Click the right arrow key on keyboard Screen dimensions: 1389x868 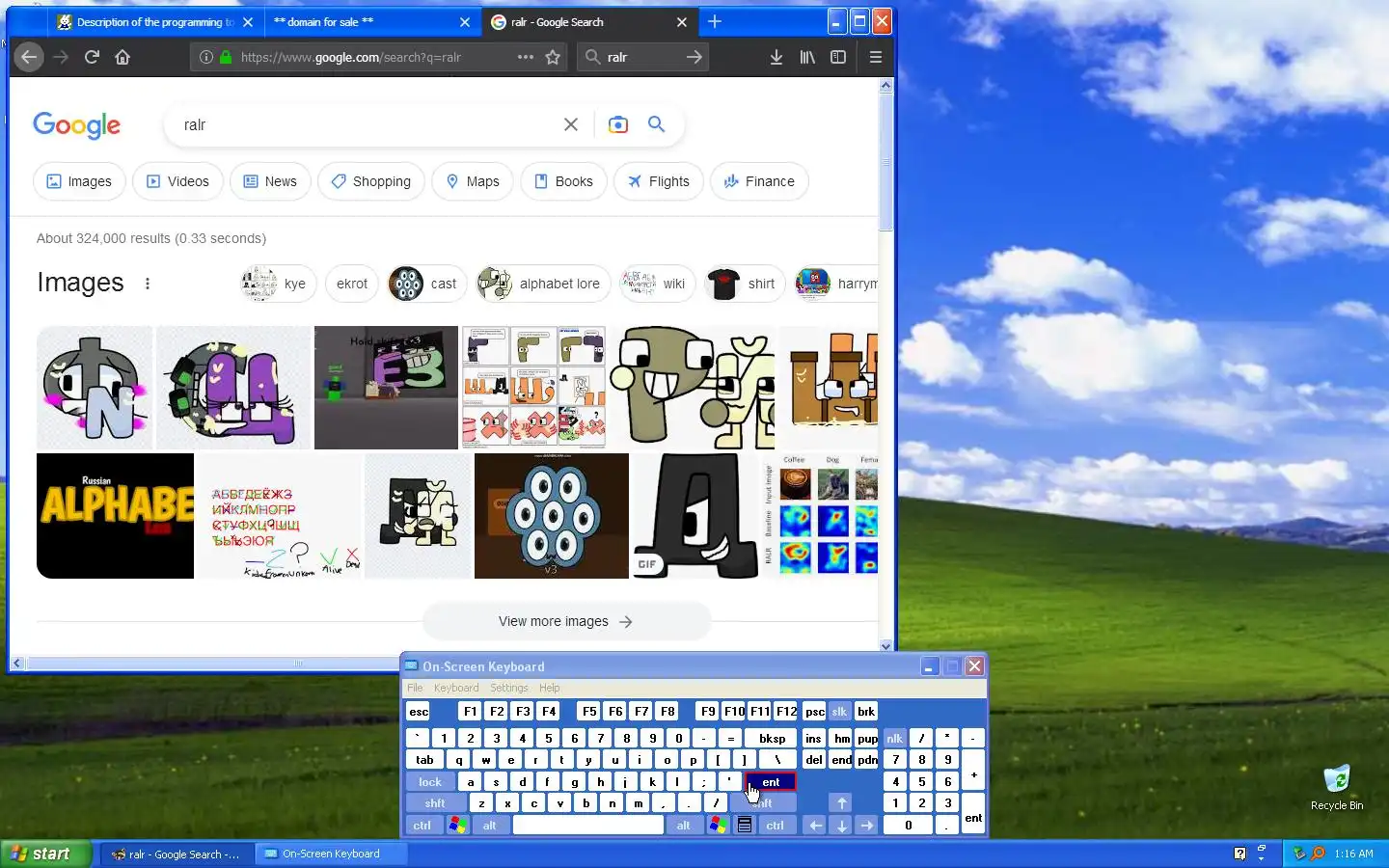(x=866, y=826)
